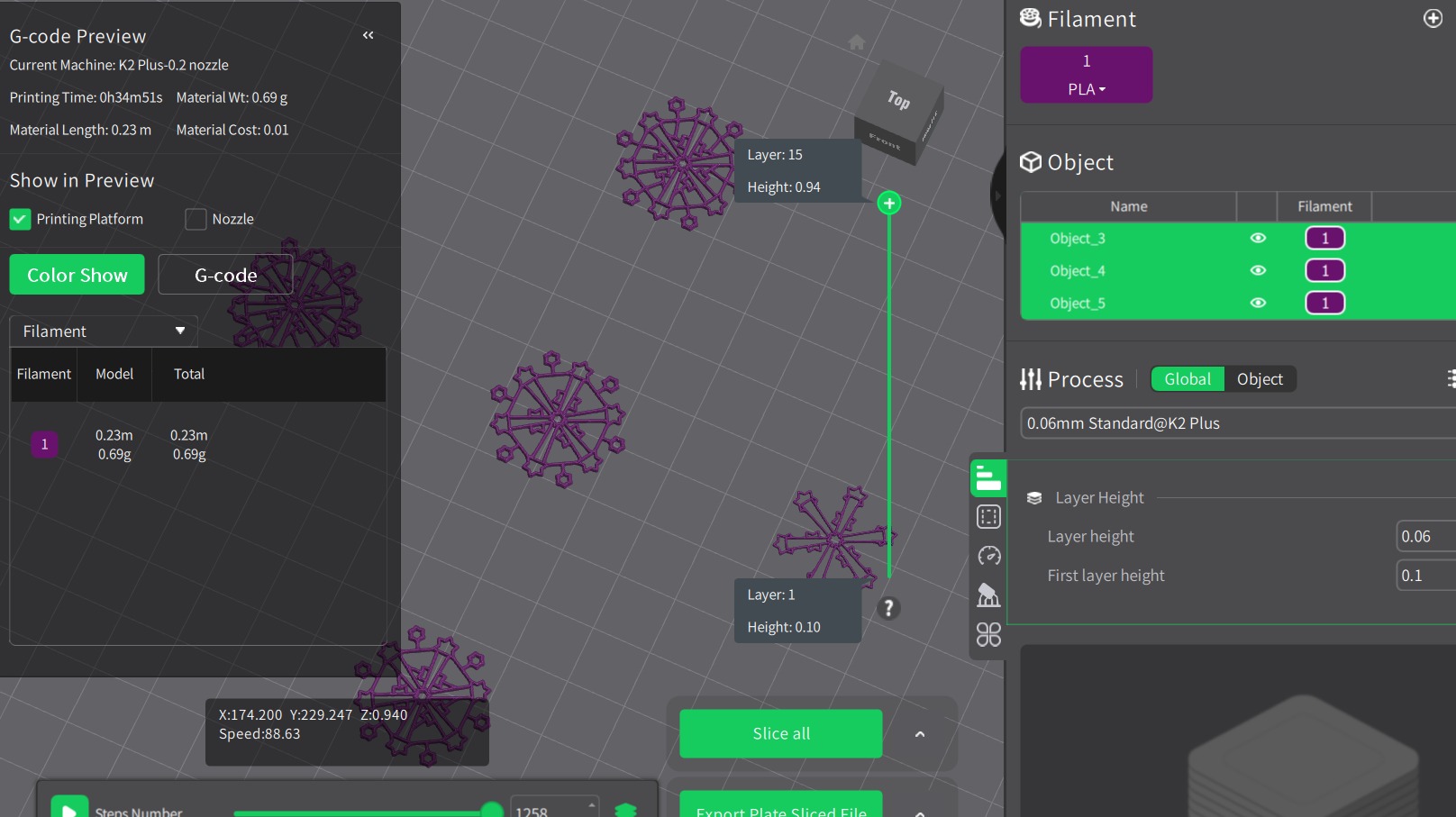This screenshot has width=1456, height=817.
Task: Click the First layer height value field
Action: click(1426, 575)
